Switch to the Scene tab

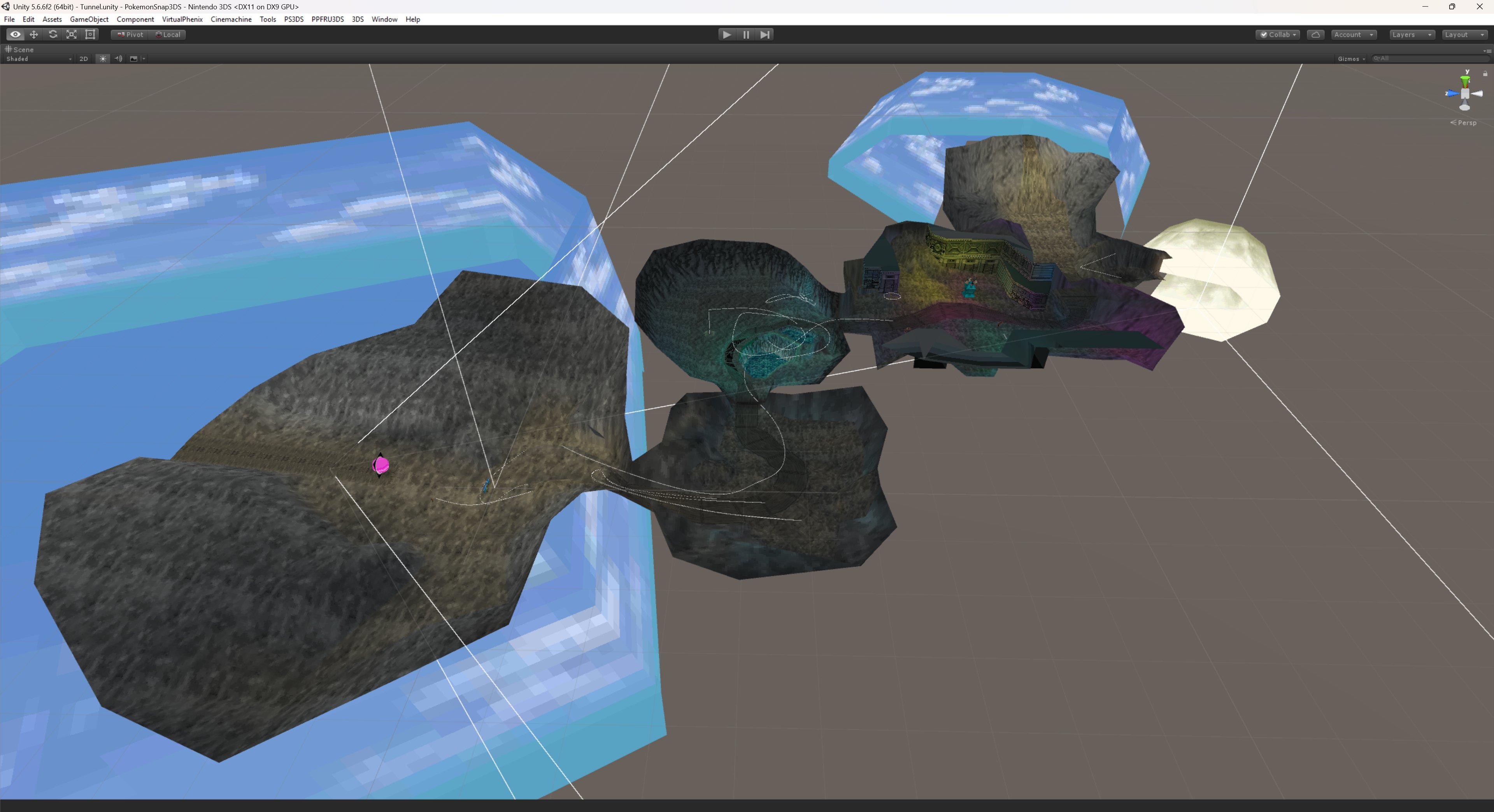click(20, 50)
